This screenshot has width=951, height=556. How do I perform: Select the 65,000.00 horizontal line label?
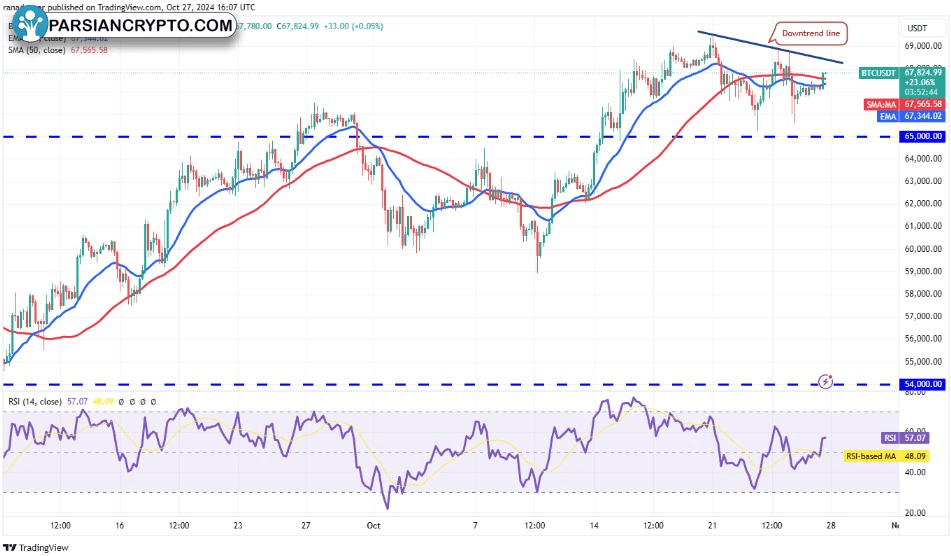click(923, 136)
